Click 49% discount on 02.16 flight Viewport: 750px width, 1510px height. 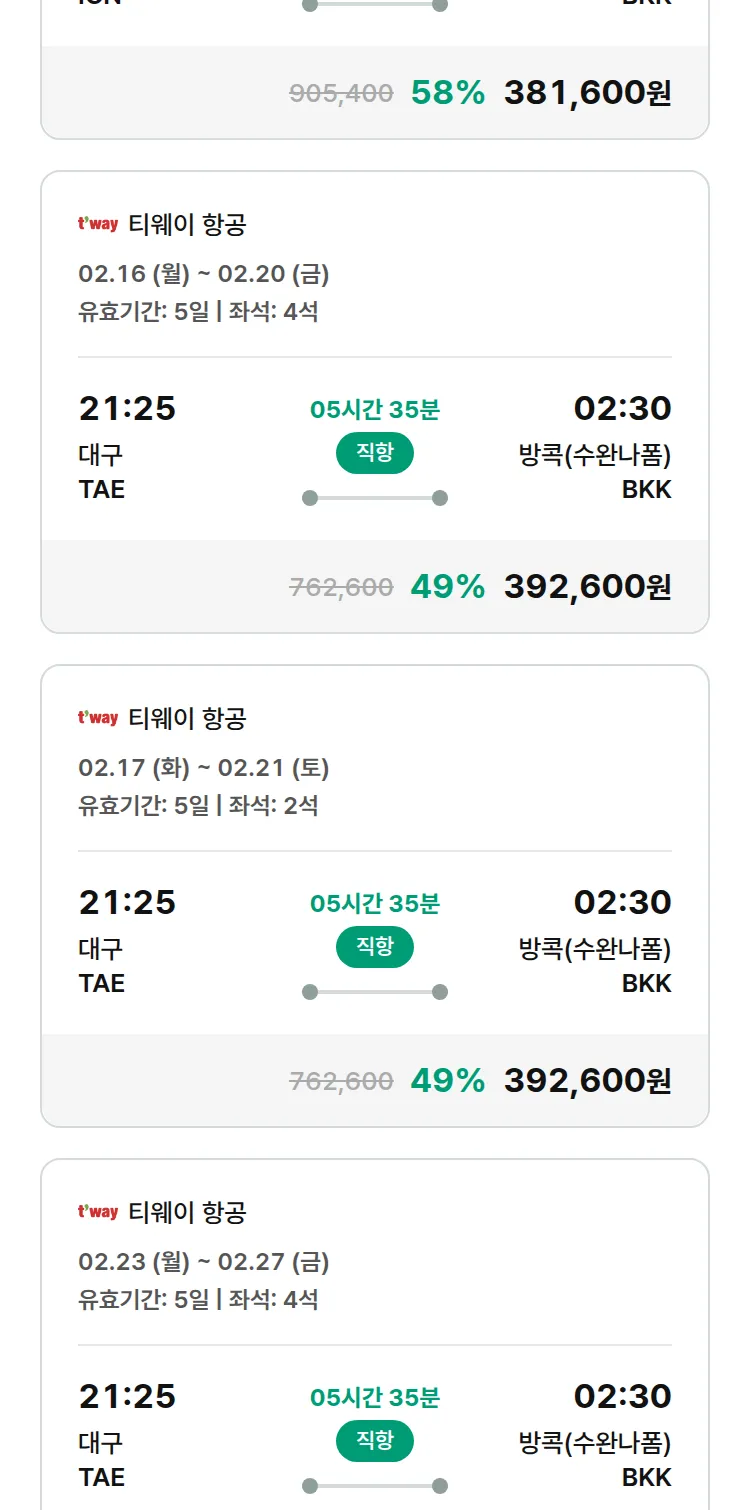(x=447, y=587)
